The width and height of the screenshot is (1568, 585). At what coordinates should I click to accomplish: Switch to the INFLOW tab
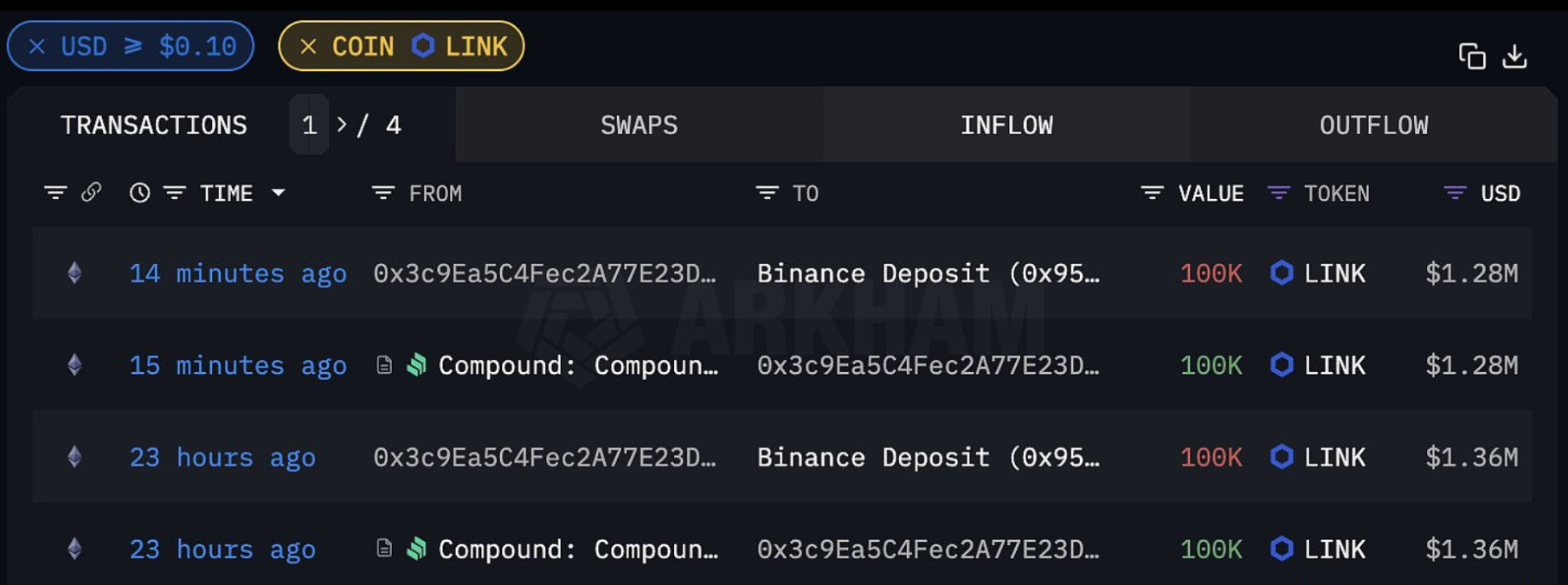(x=1006, y=125)
